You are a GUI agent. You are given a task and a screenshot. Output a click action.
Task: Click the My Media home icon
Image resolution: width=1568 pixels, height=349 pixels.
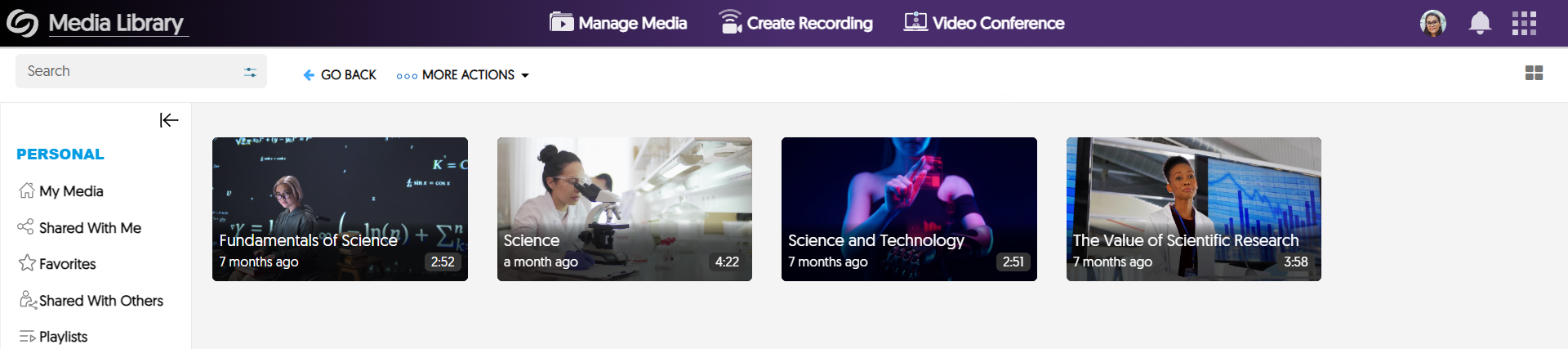pyautogui.click(x=27, y=190)
